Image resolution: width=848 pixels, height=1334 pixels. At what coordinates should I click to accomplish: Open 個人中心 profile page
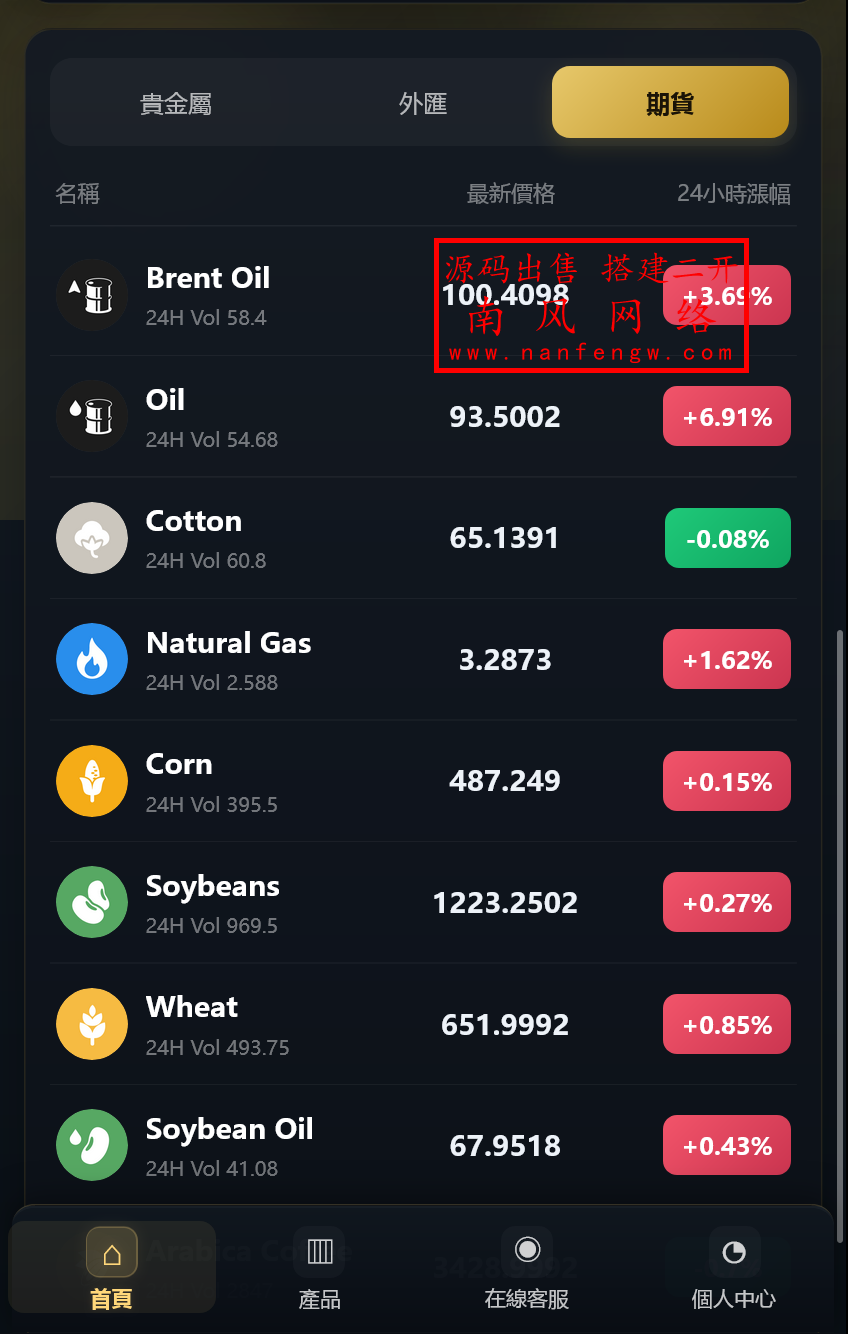pos(734,1268)
